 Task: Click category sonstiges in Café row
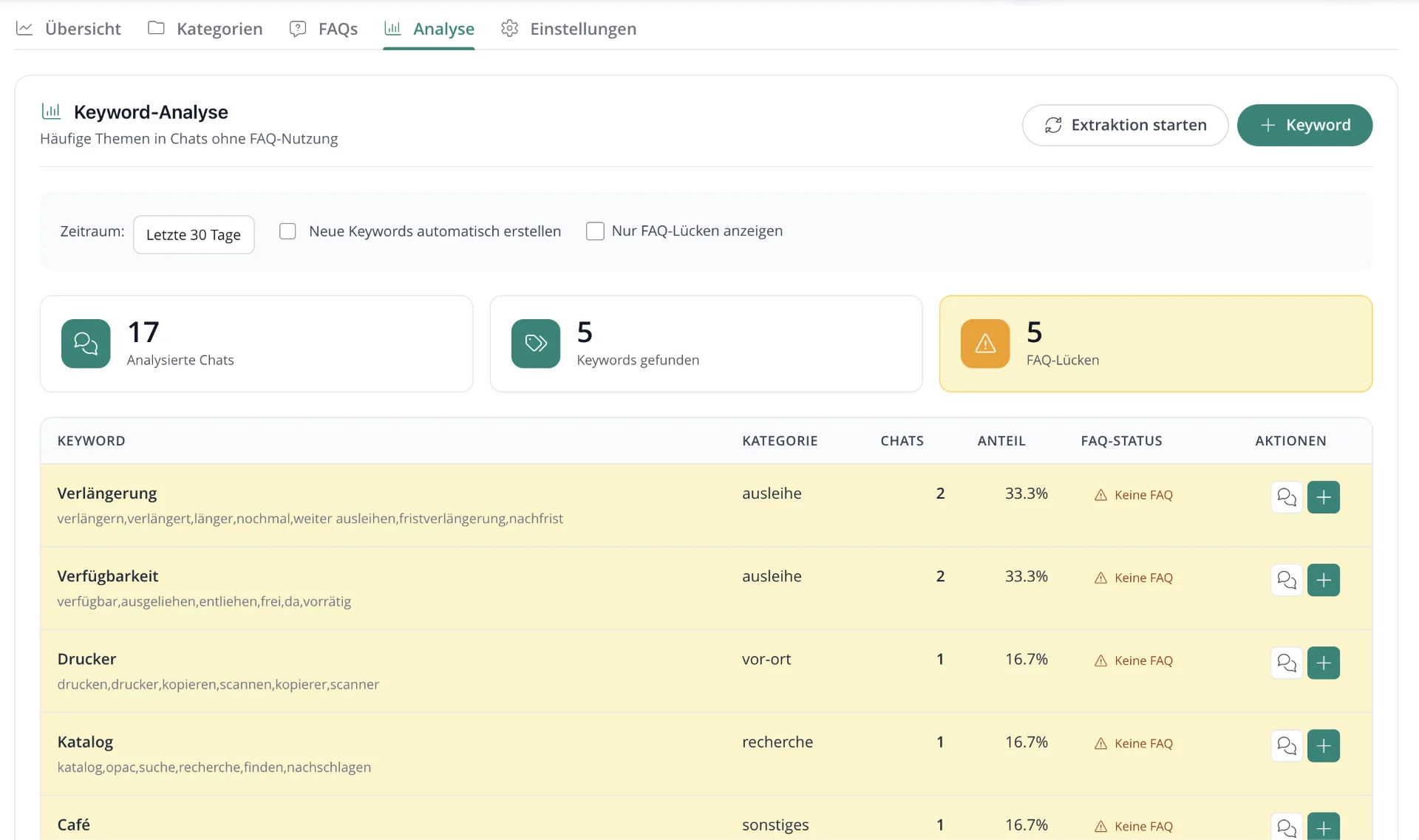775,825
